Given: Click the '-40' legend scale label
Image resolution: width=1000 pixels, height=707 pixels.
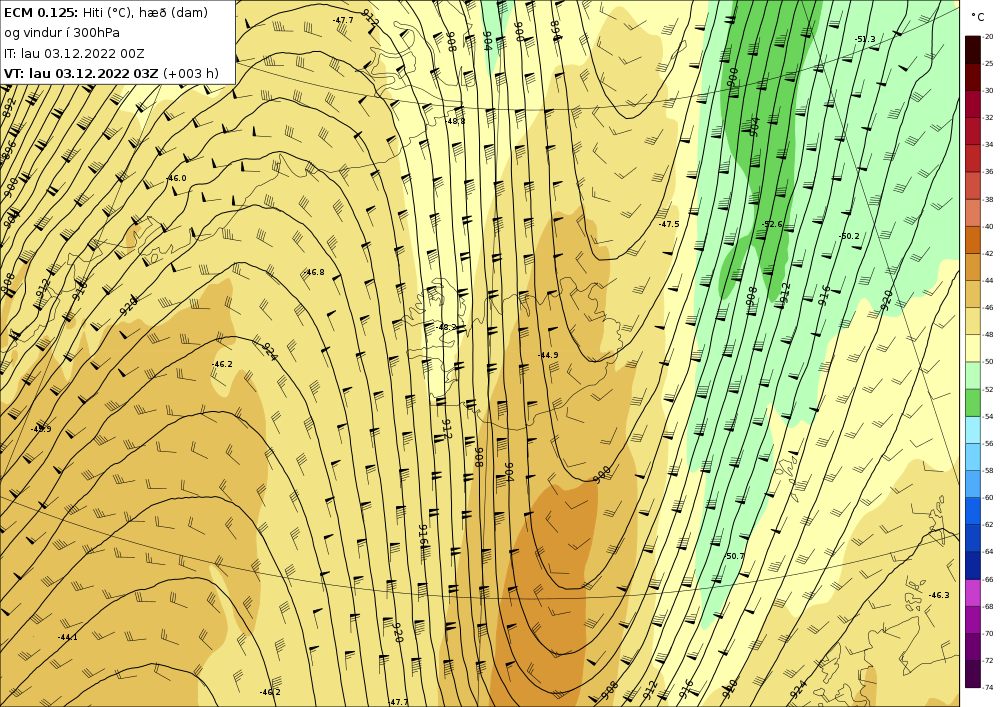Looking at the screenshot, I should click(988, 226).
